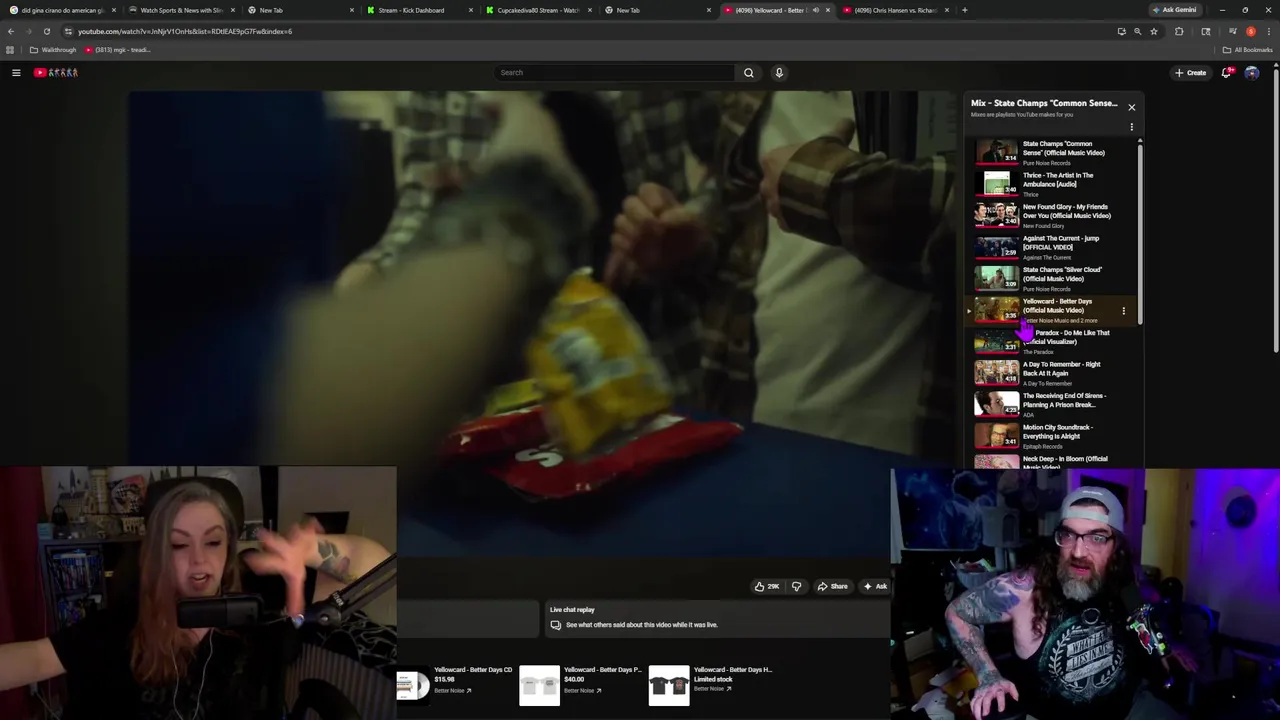Open the browser extensions puzzle icon

1179,31
